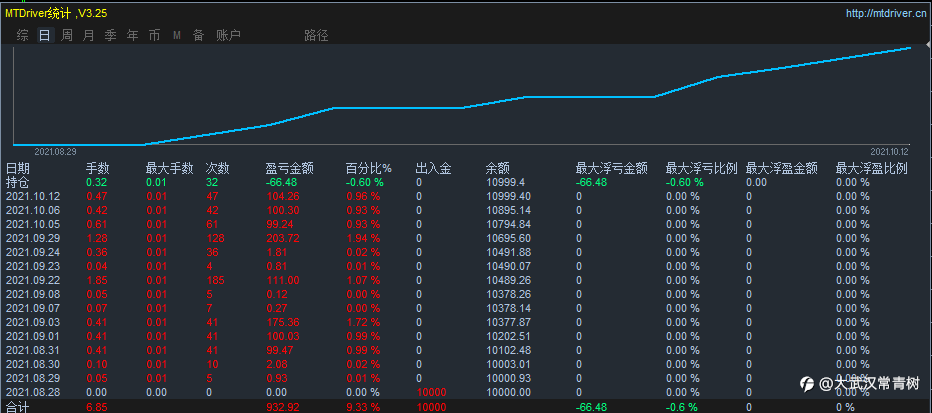
Task: Click lots value 1.28
Action: click(96, 238)
